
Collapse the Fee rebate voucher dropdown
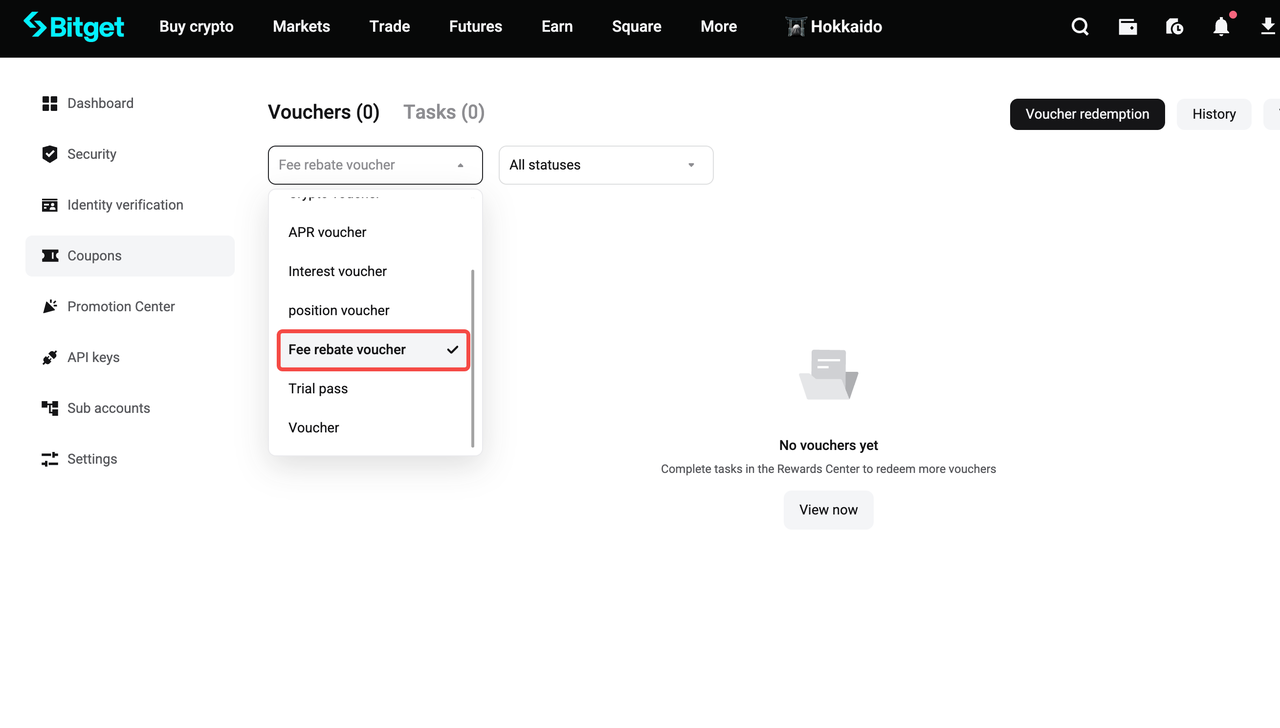(x=375, y=164)
